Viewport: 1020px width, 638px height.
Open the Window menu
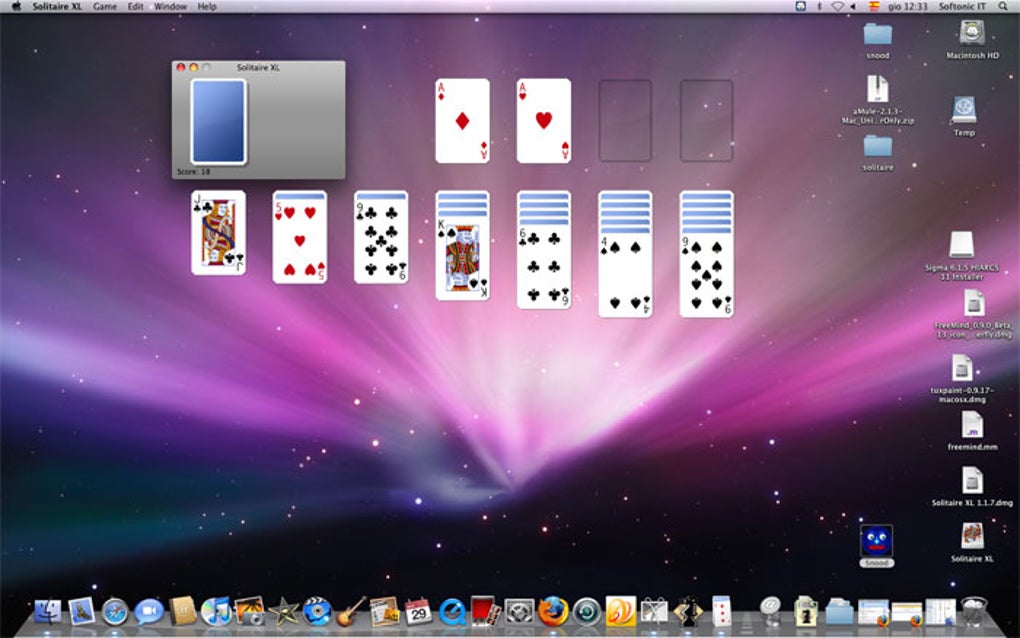coord(170,7)
